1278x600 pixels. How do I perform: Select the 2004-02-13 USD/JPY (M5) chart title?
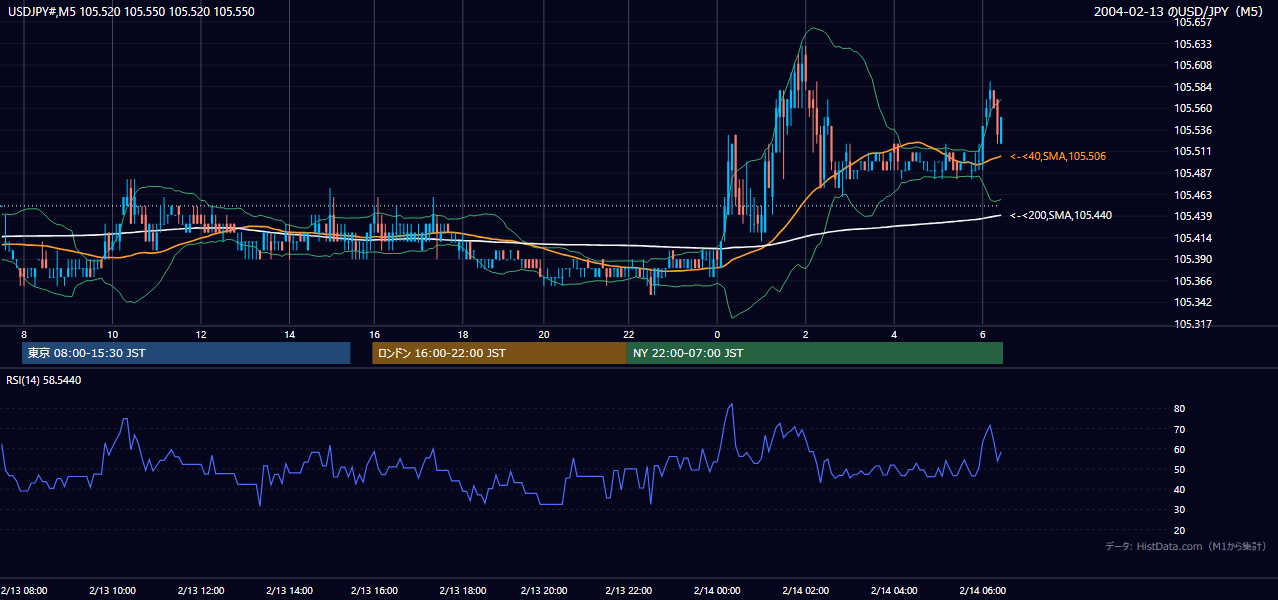1180,12
